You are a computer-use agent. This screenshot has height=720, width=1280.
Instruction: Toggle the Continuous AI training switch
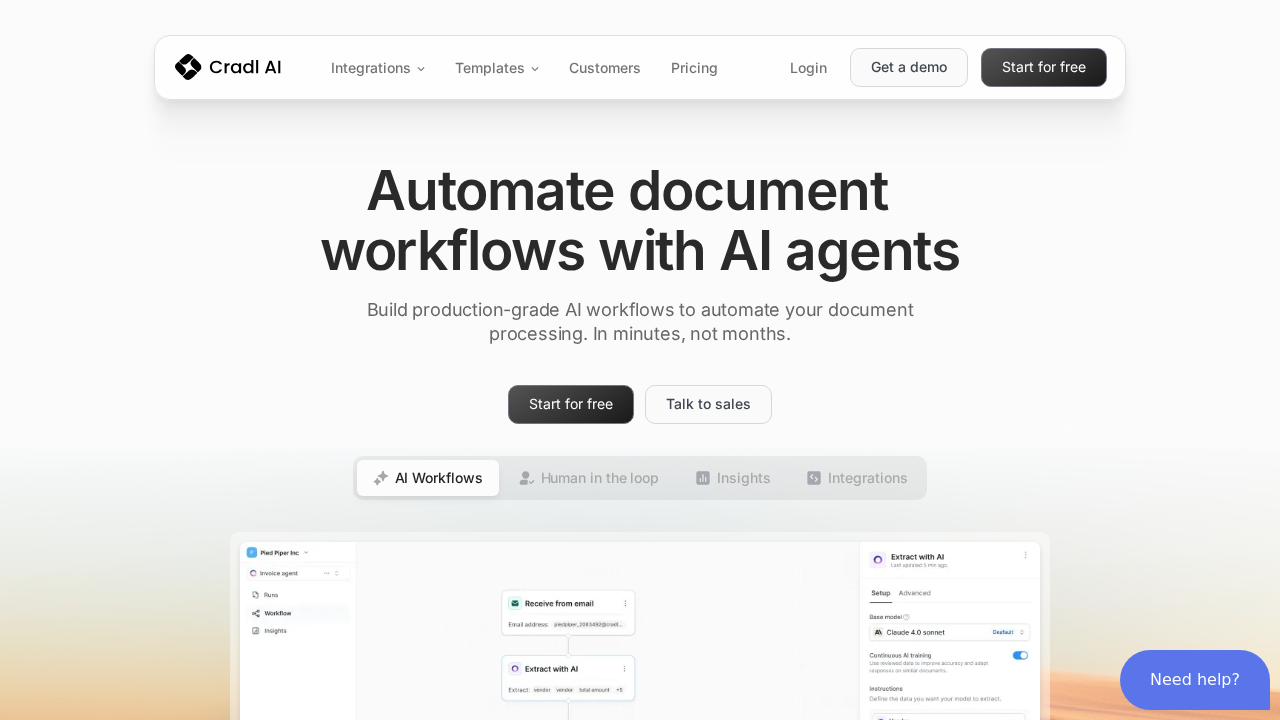coord(1020,655)
